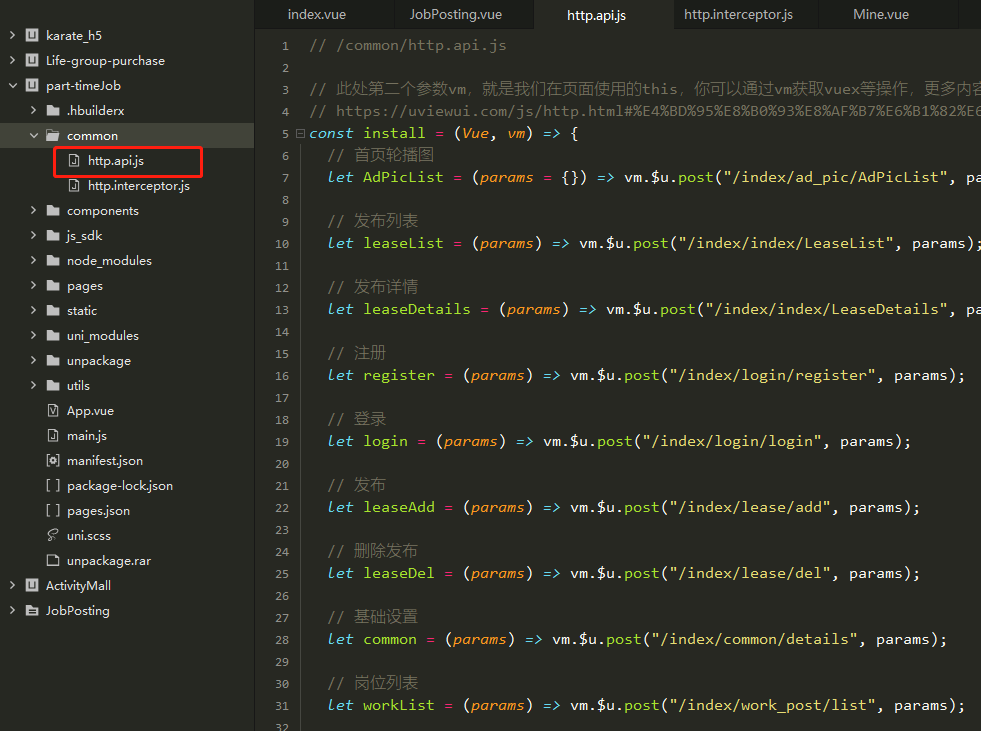Image resolution: width=981 pixels, height=731 pixels.
Task: Expand the .hbuilderx folder
Action: click(33, 111)
